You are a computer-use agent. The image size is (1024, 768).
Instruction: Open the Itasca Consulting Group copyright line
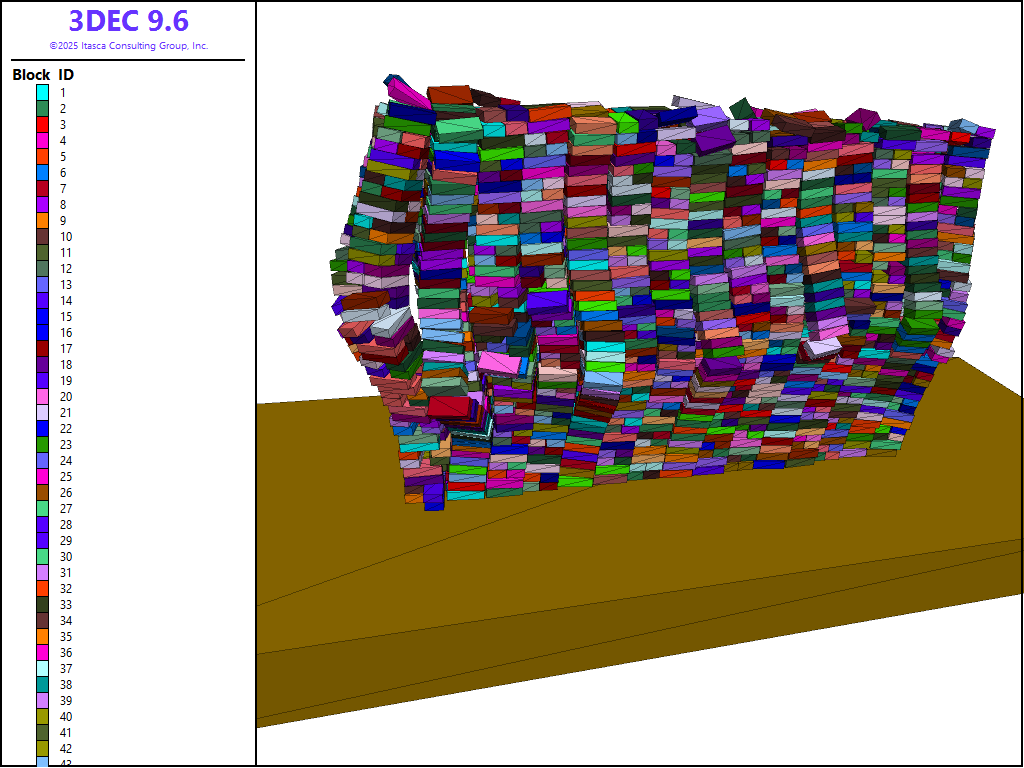(x=128, y=46)
